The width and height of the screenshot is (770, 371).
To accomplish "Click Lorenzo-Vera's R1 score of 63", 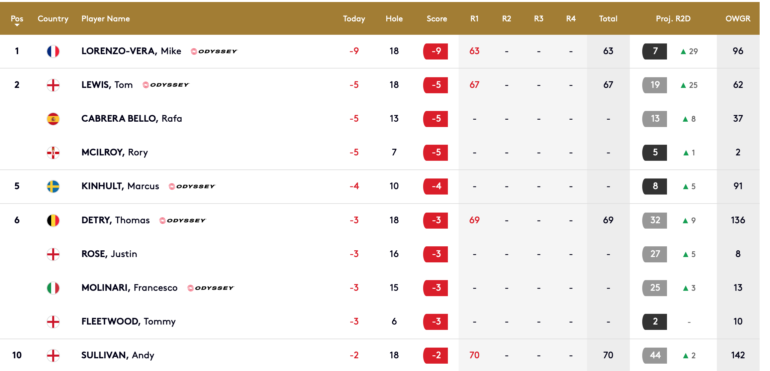I will coord(474,51).
